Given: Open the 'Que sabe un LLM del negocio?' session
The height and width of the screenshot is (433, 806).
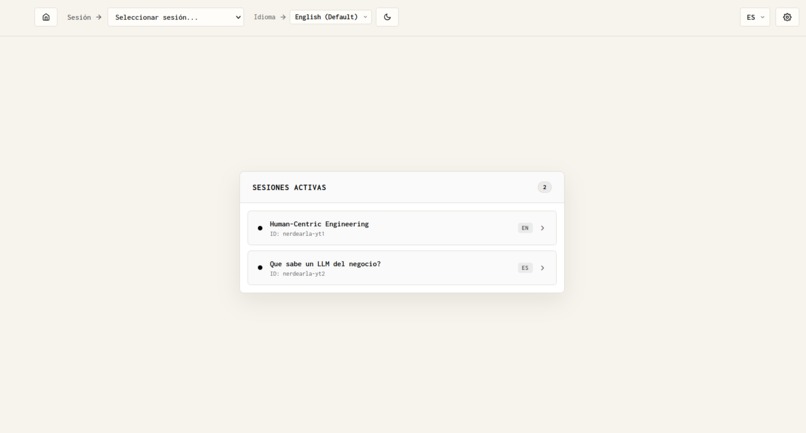Looking at the screenshot, I should (402, 268).
